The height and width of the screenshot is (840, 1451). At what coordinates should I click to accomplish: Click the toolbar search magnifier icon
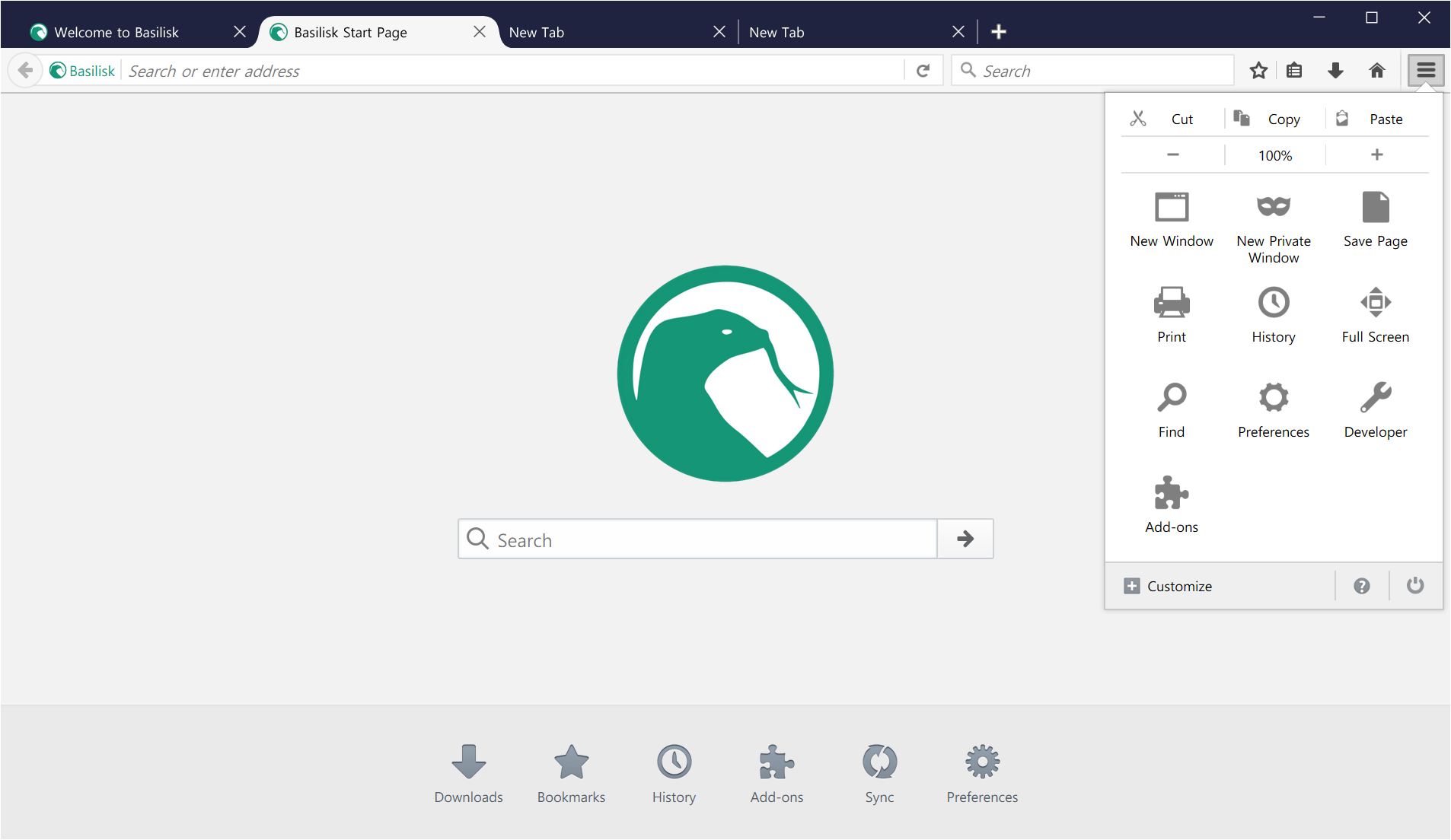tap(968, 70)
